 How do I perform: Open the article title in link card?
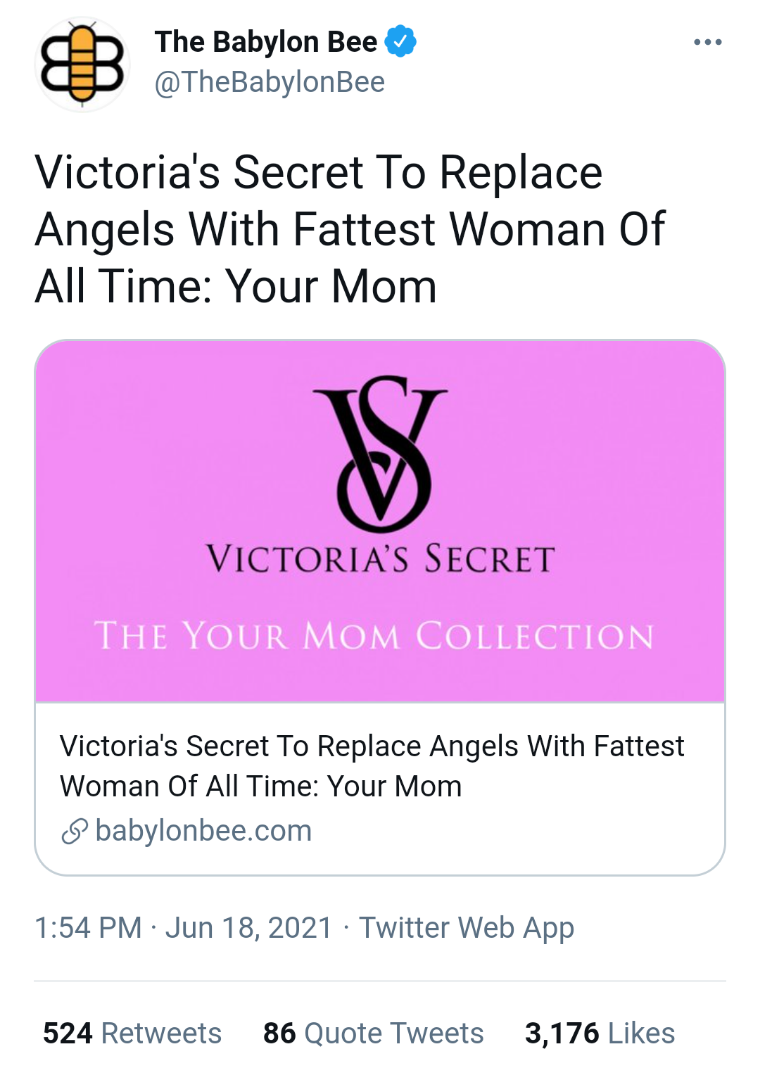[x=372, y=766]
